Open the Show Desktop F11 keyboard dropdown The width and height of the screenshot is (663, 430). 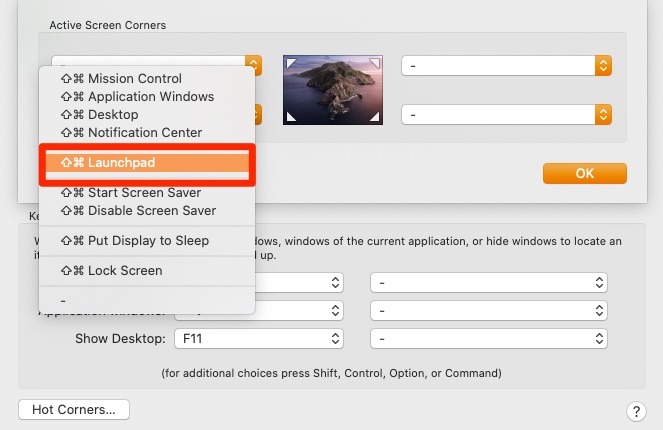[x=259, y=339]
